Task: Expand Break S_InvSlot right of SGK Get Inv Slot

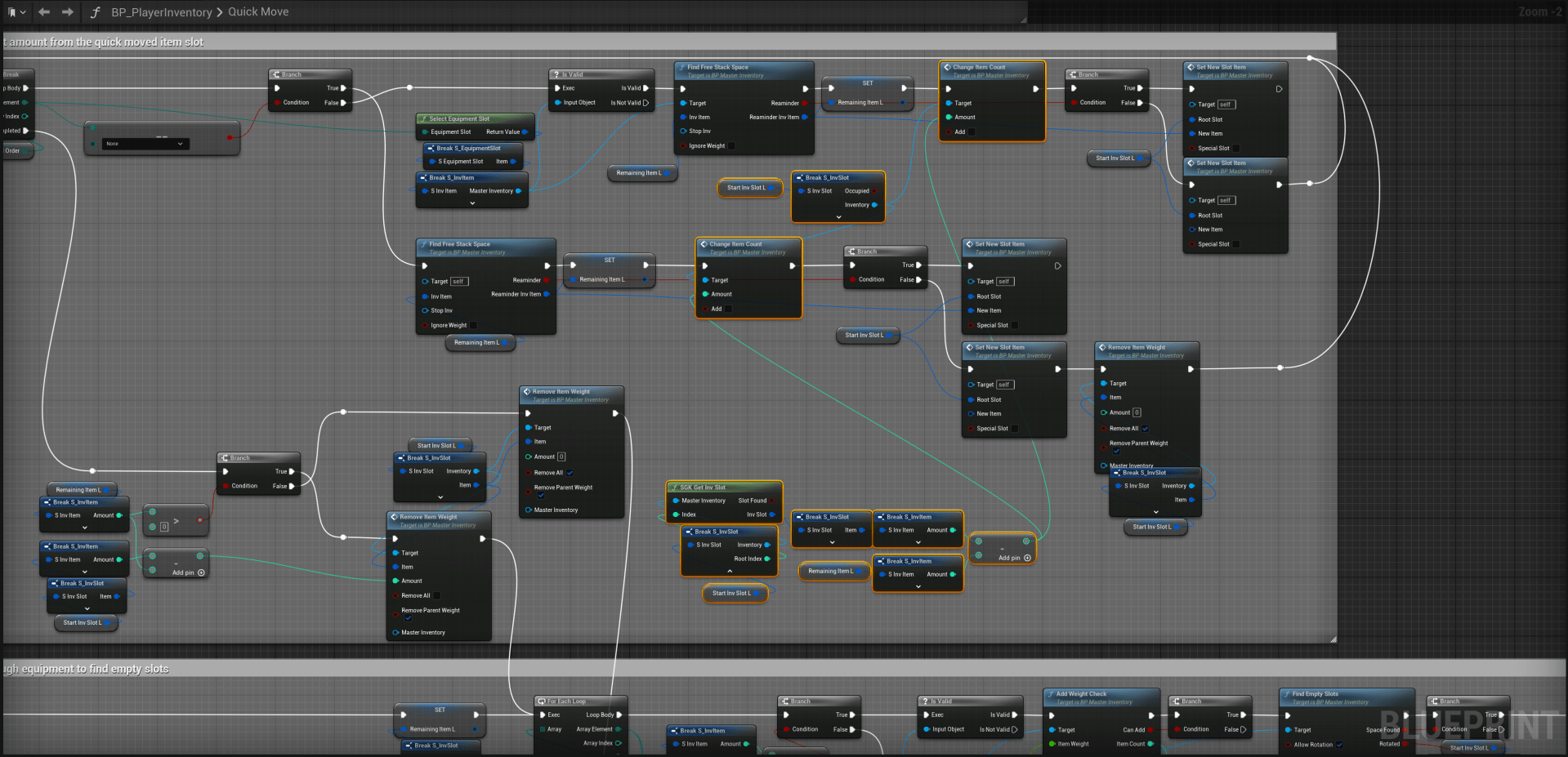Action: pos(832,543)
